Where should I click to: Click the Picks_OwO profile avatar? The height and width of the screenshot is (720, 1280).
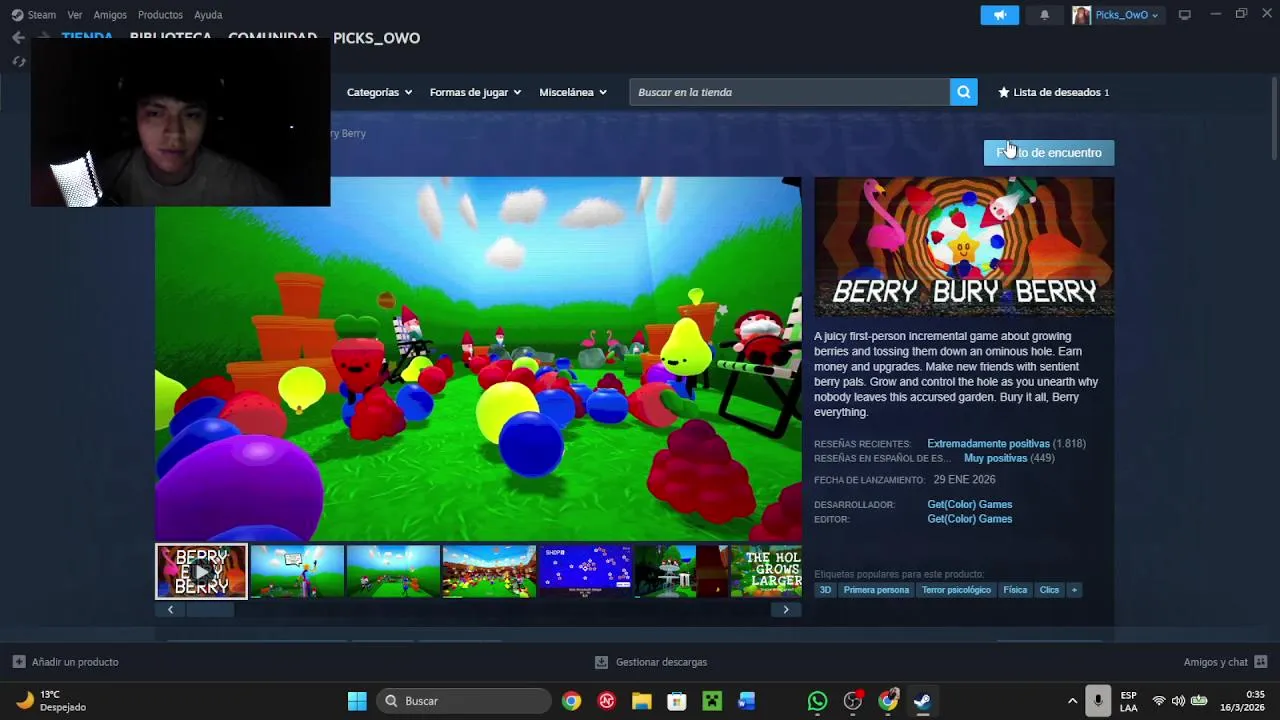[x=1081, y=15]
